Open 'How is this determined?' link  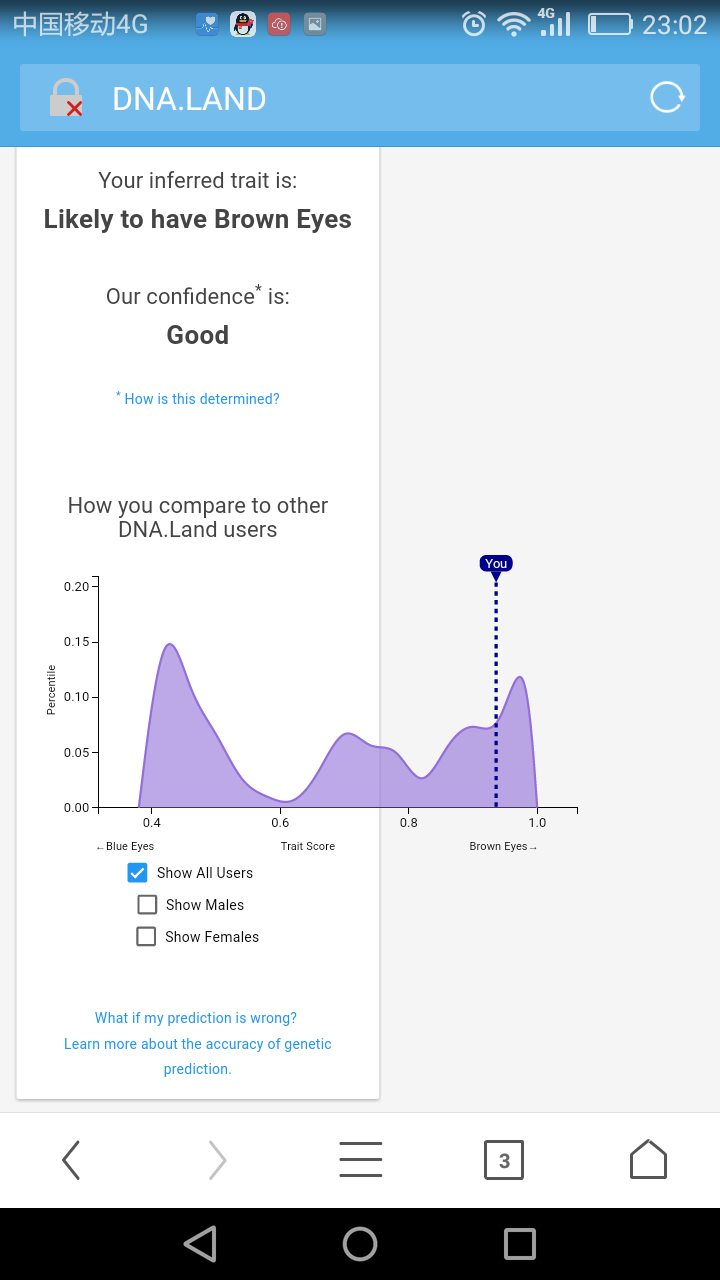198,398
